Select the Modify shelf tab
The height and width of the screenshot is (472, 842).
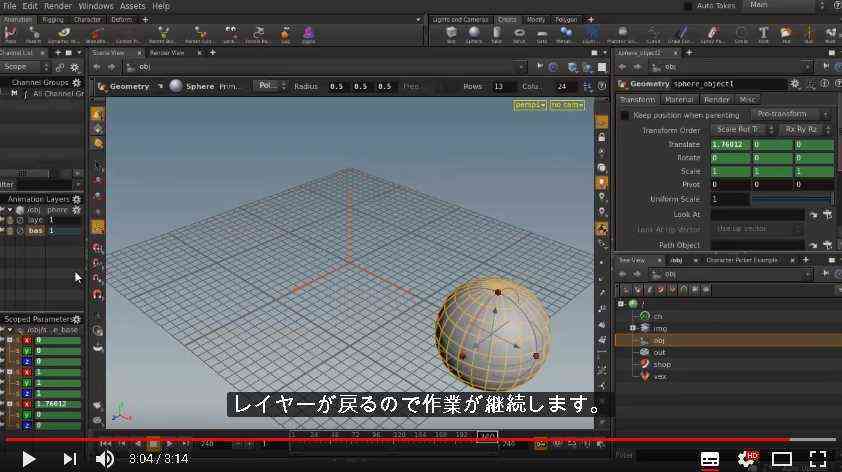536,19
